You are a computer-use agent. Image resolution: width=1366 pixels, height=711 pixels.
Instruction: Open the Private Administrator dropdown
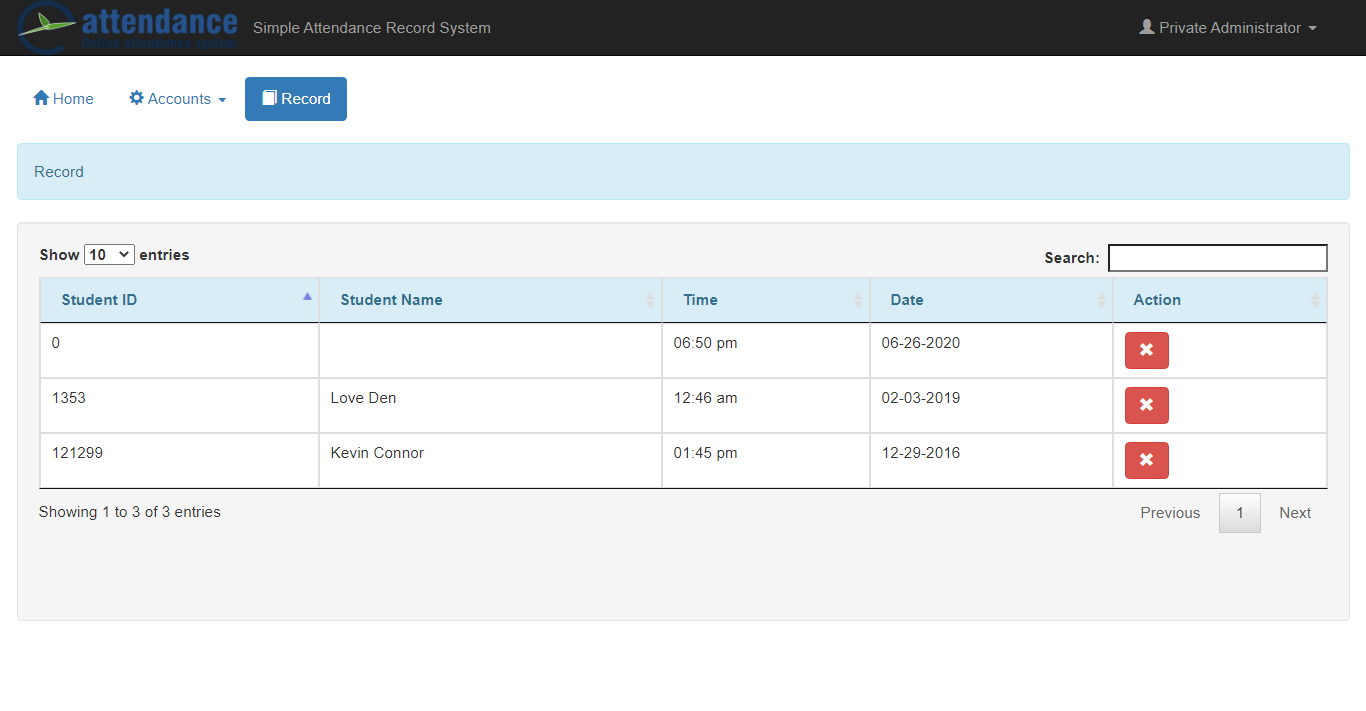pos(1228,27)
